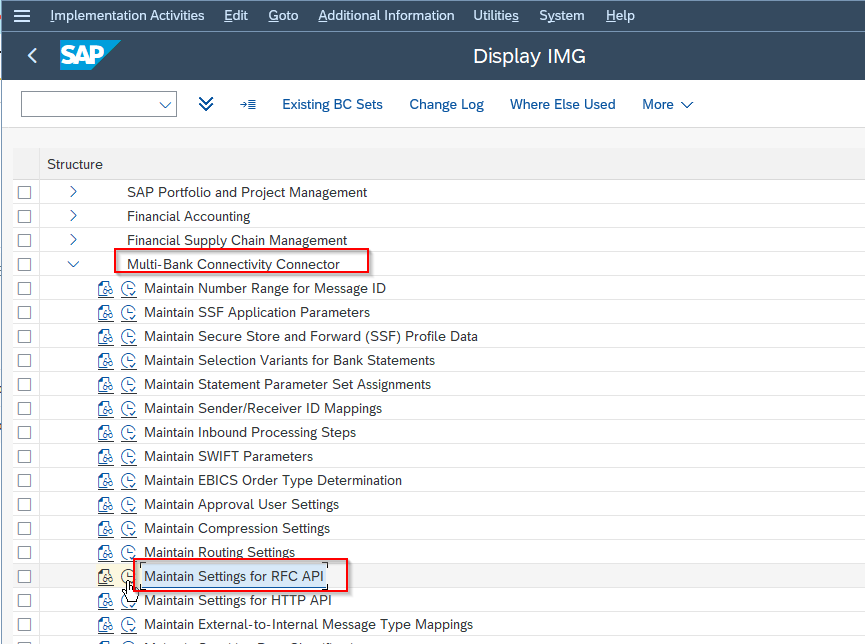Execute activity icon for Maintain Number Range
The image size is (865, 644).
(128, 288)
